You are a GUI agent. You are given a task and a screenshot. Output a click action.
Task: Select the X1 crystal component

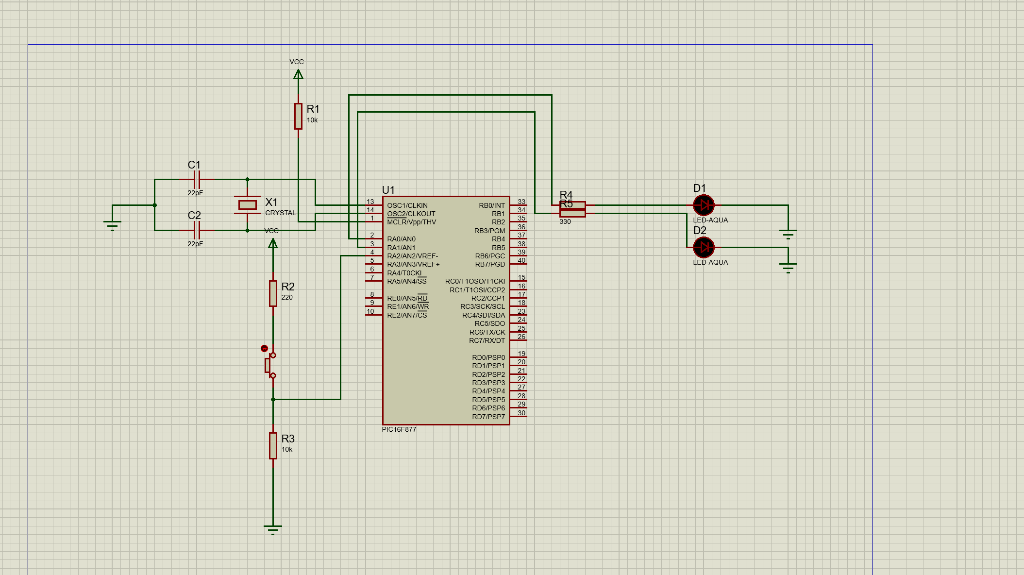[247, 205]
